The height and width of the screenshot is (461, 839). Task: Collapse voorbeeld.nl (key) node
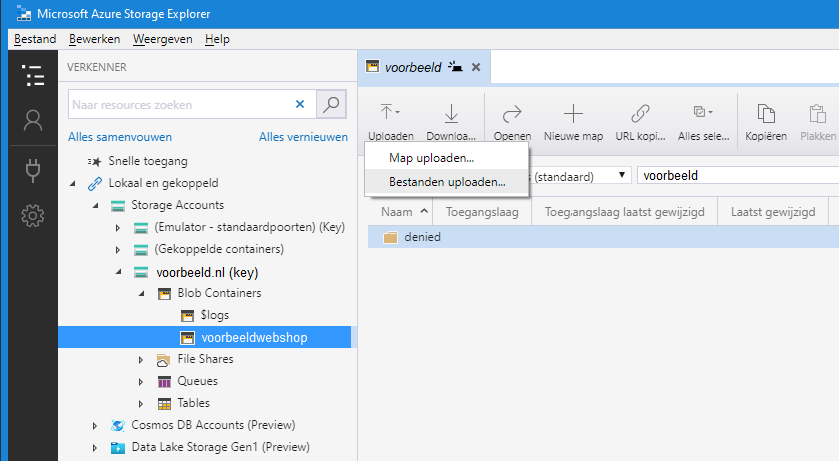119,272
